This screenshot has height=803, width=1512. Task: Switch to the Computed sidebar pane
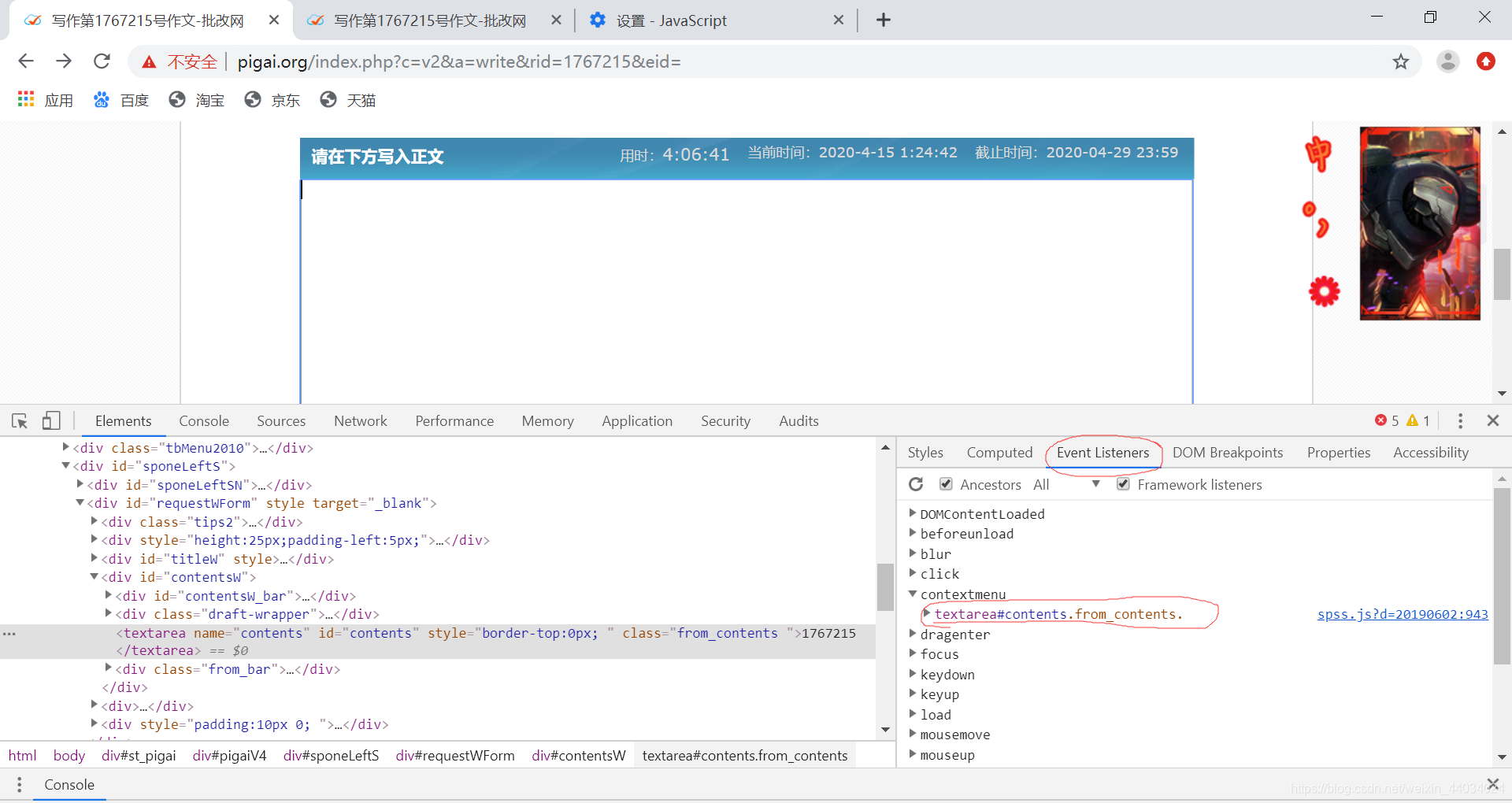[999, 453]
